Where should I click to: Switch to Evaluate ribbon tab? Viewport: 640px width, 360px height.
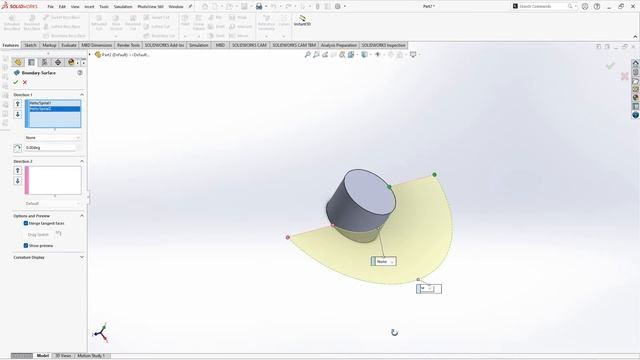[x=69, y=45]
